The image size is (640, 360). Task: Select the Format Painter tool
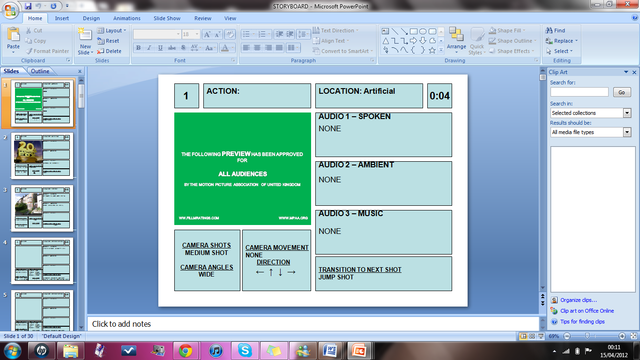coord(47,51)
